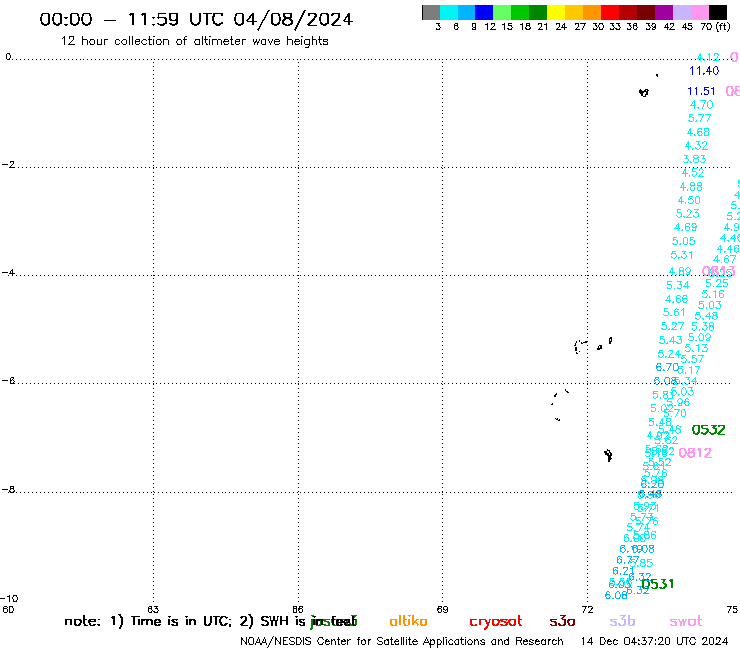Select the 5.77 wave height reading
The image size is (740, 650).
coord(699,118)
